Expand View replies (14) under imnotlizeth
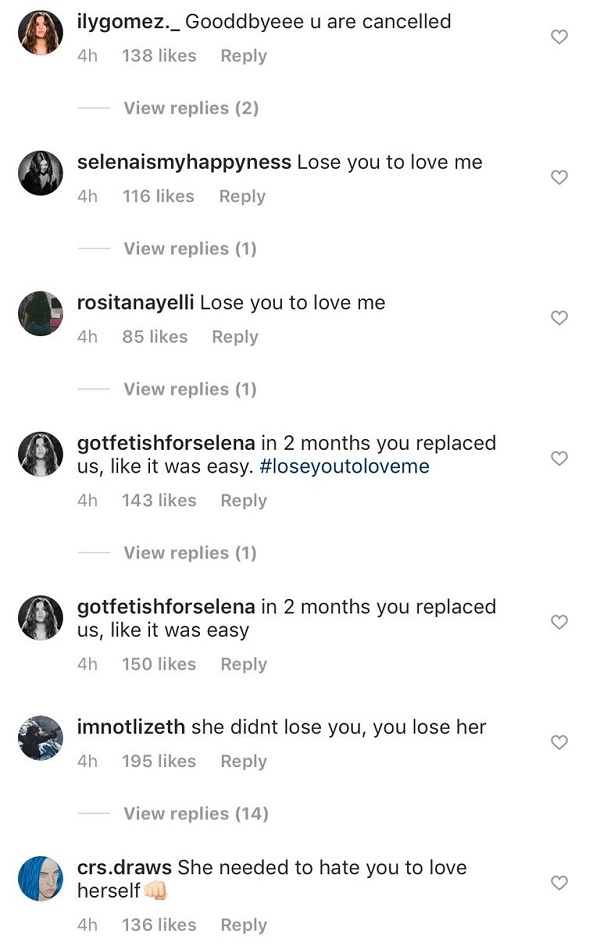 pos(195,814)
